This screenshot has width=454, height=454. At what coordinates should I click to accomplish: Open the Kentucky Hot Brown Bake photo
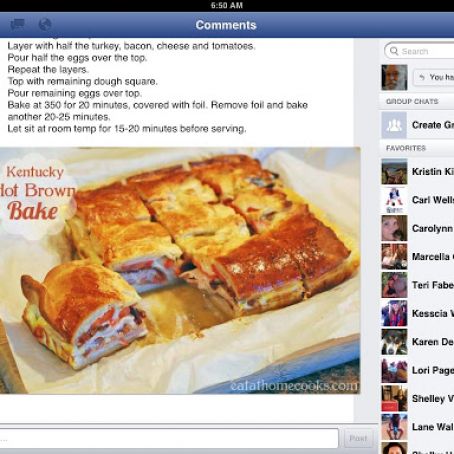tap(180, 270)
